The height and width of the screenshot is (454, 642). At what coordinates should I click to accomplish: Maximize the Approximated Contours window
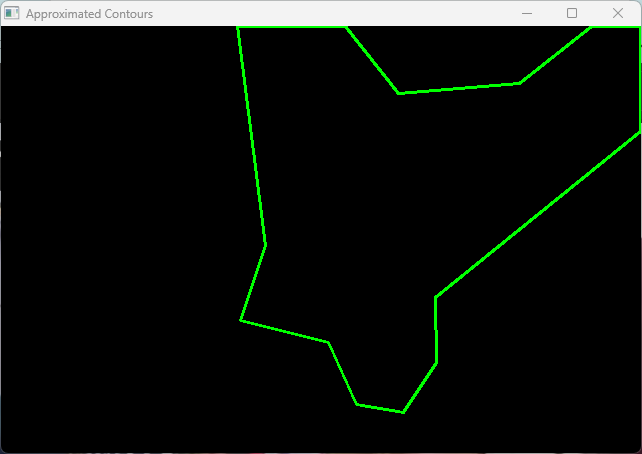pyautogui.click(x=572, y=14)
